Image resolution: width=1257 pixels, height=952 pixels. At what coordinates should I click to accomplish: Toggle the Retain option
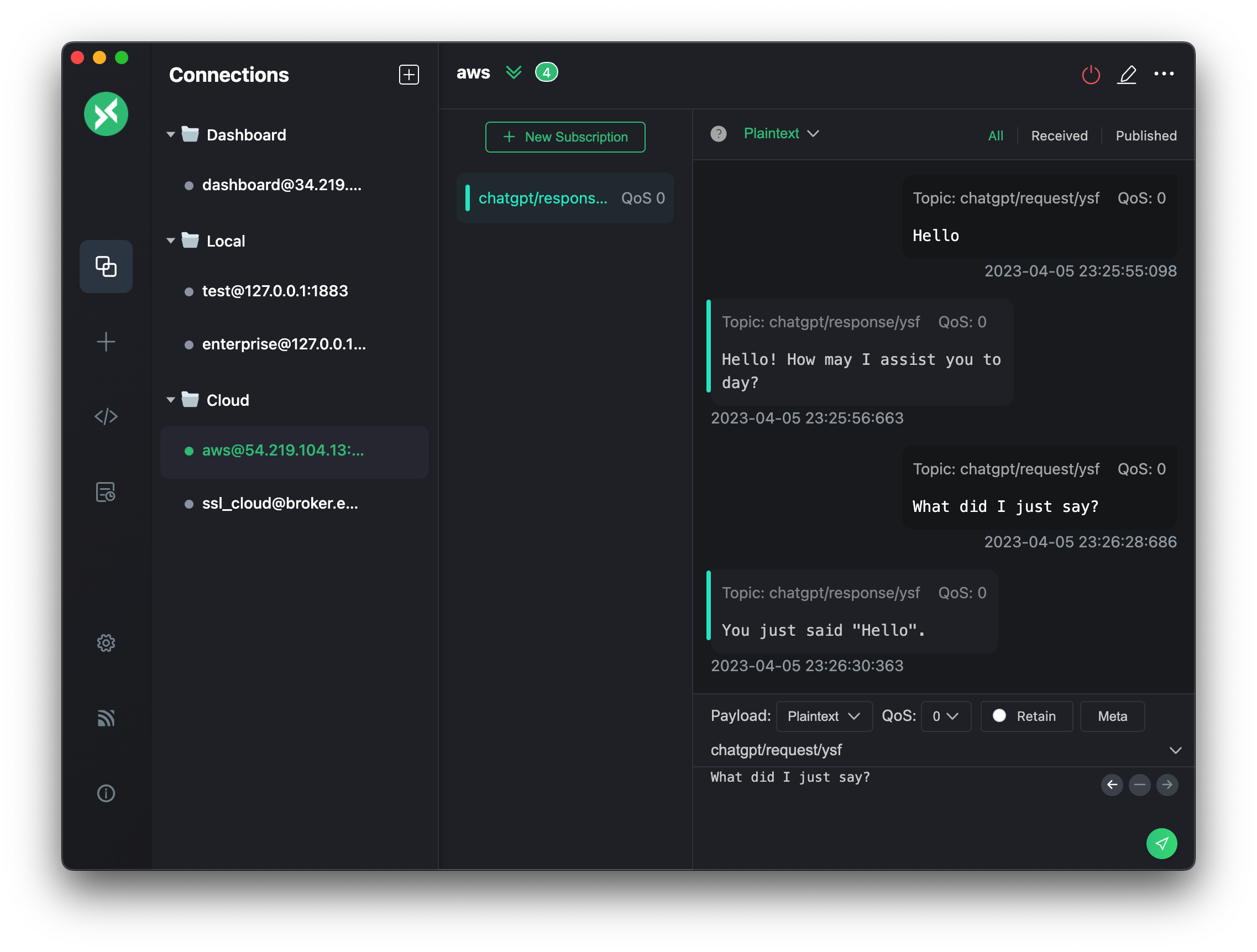click(1026, 716)
